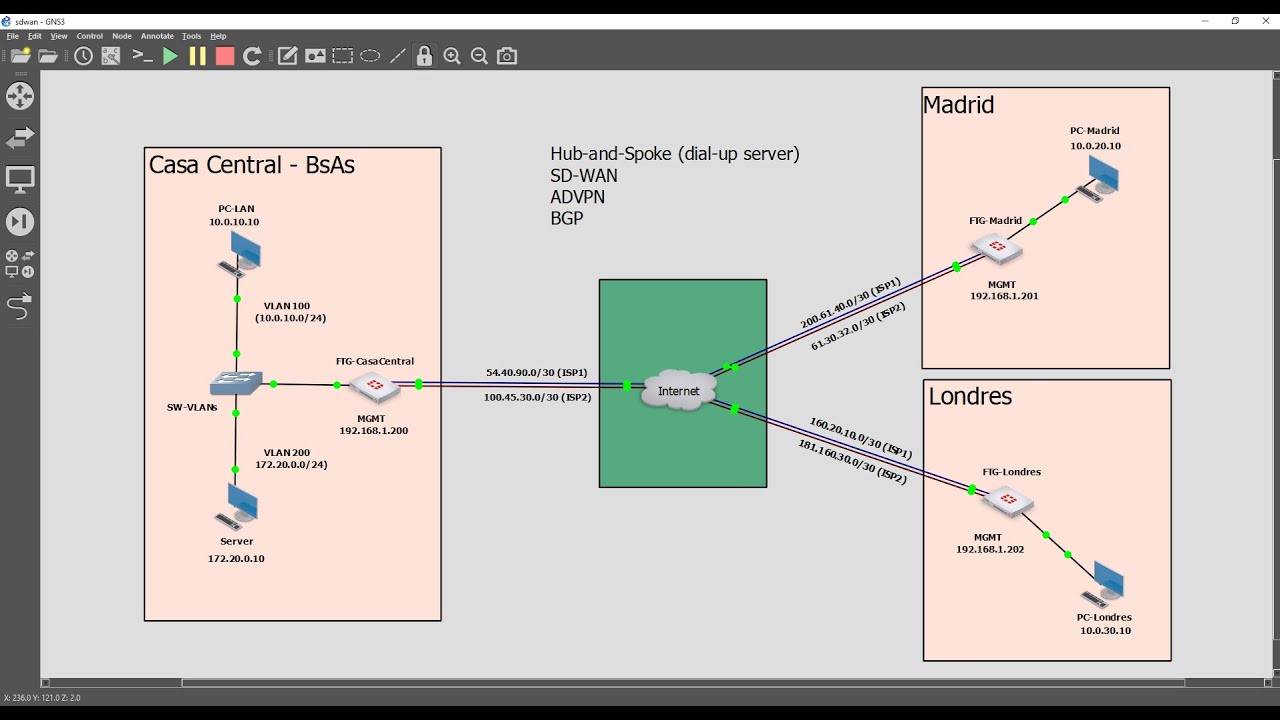Viewport: 1280px width, 720px height.
Task: Browse routers in the device sidebar
Action: coord(20,96)
